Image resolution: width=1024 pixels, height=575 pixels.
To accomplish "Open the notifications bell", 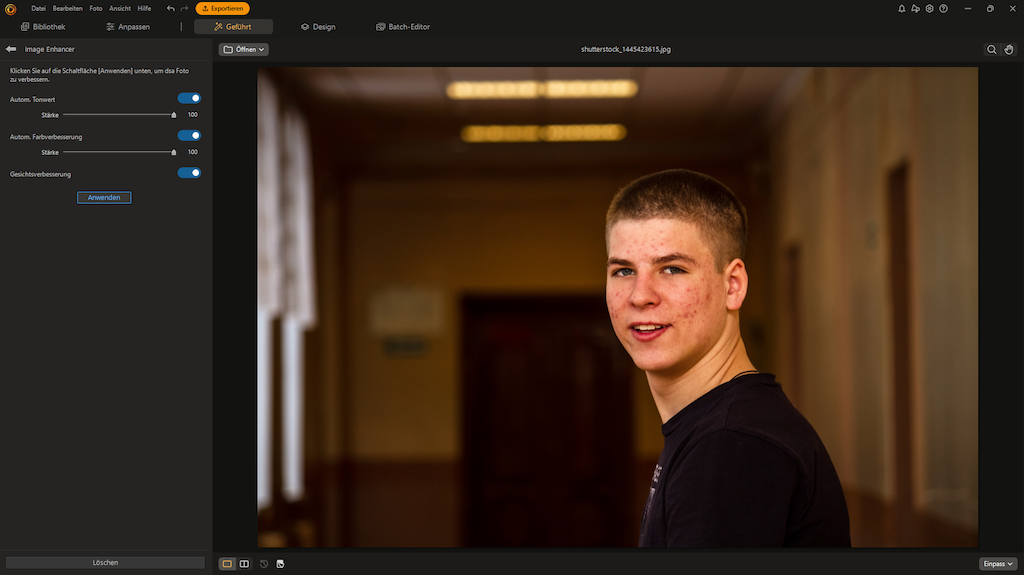I will pos(901,8).
